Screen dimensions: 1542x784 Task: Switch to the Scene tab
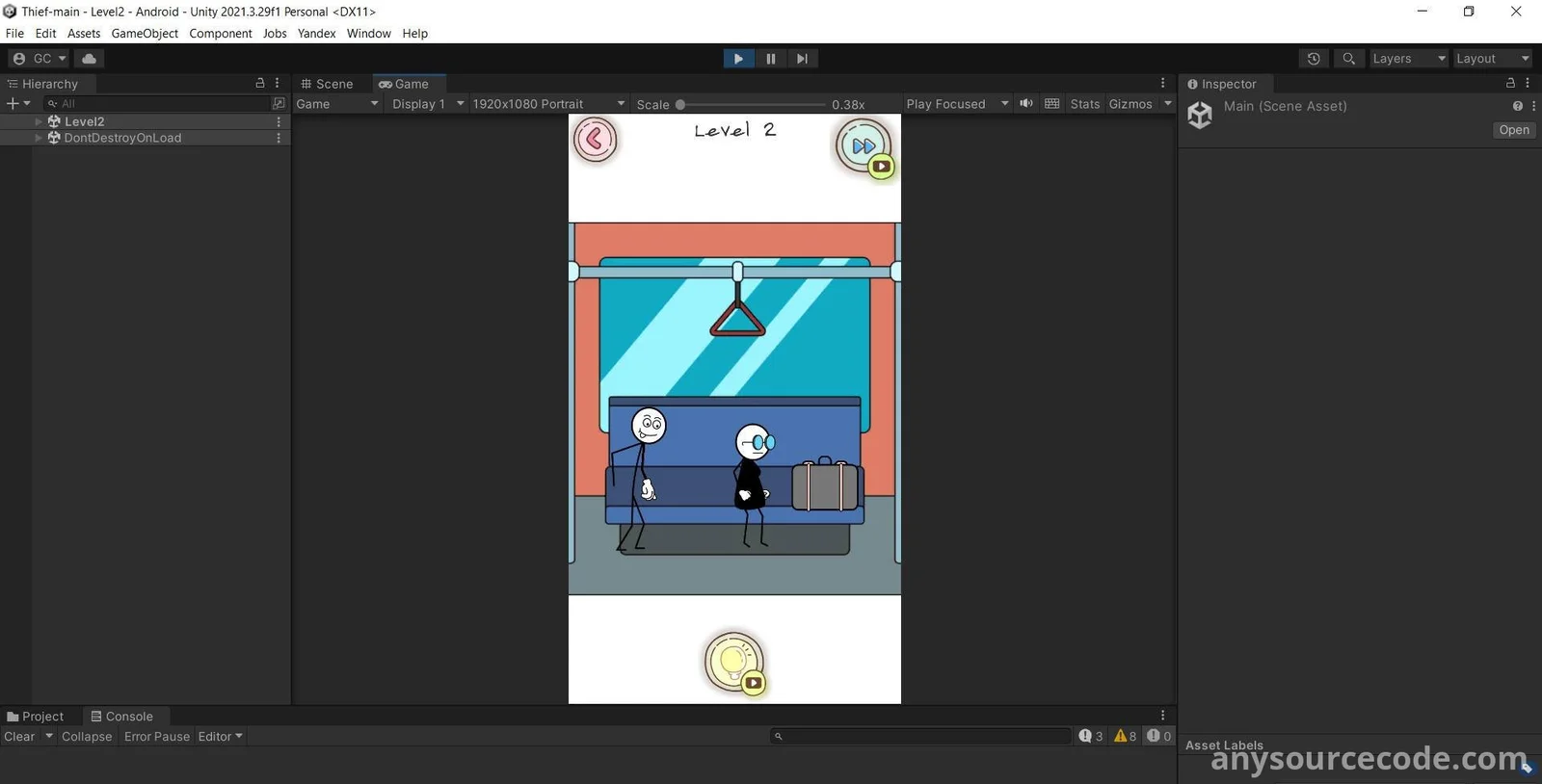(328, 84)
